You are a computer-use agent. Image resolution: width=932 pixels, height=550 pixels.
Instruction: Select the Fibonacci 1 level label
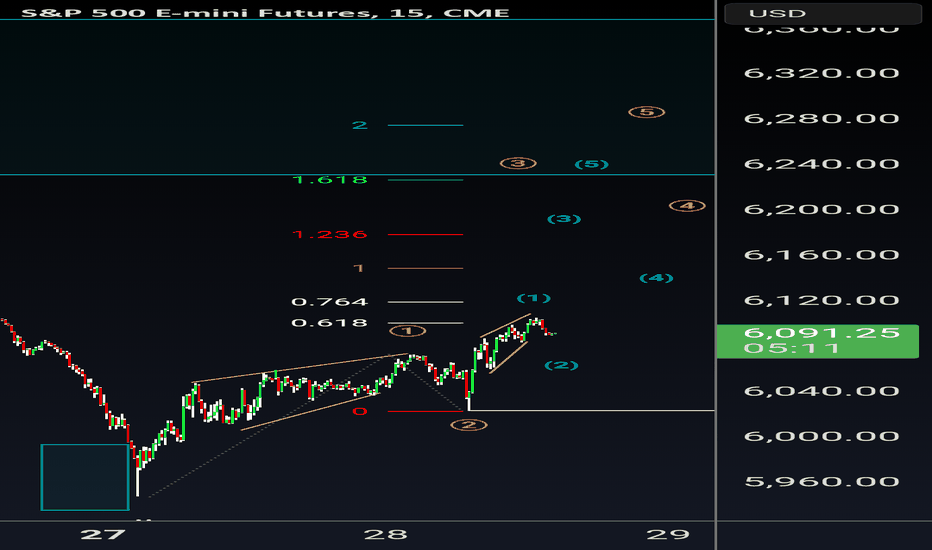coord(358,268)
